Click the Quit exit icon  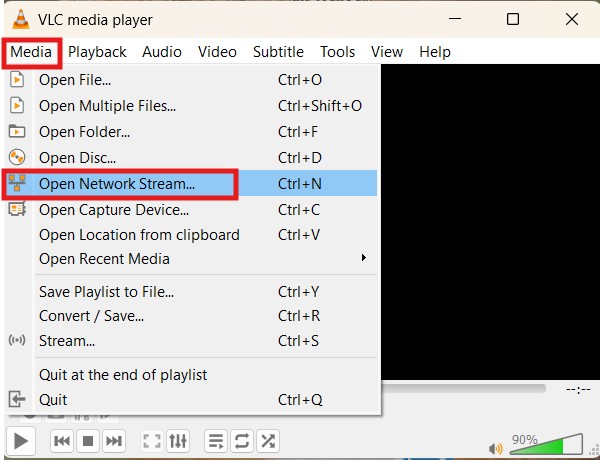(x=17, y=399)
